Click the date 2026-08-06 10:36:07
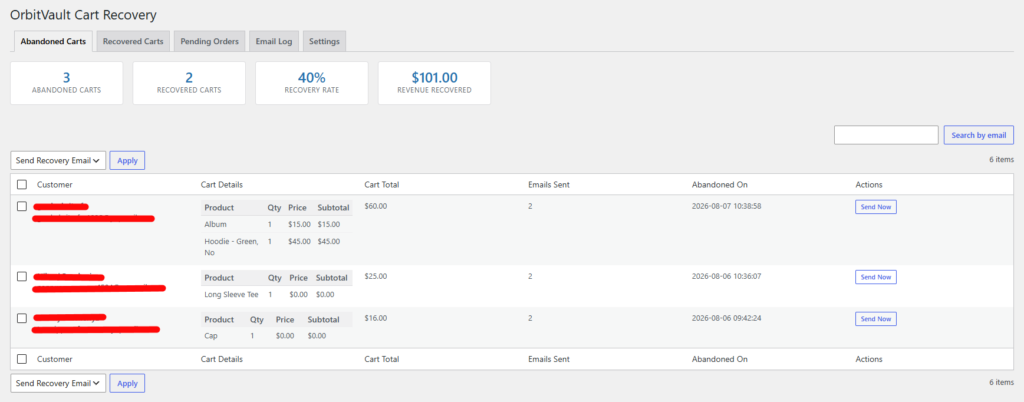The height and width of the screenshot is (402, 1024). click(726, 276)
